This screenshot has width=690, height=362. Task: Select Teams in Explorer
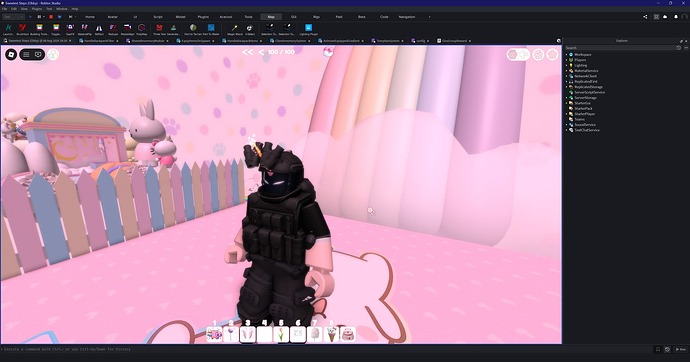click(579, 119)
